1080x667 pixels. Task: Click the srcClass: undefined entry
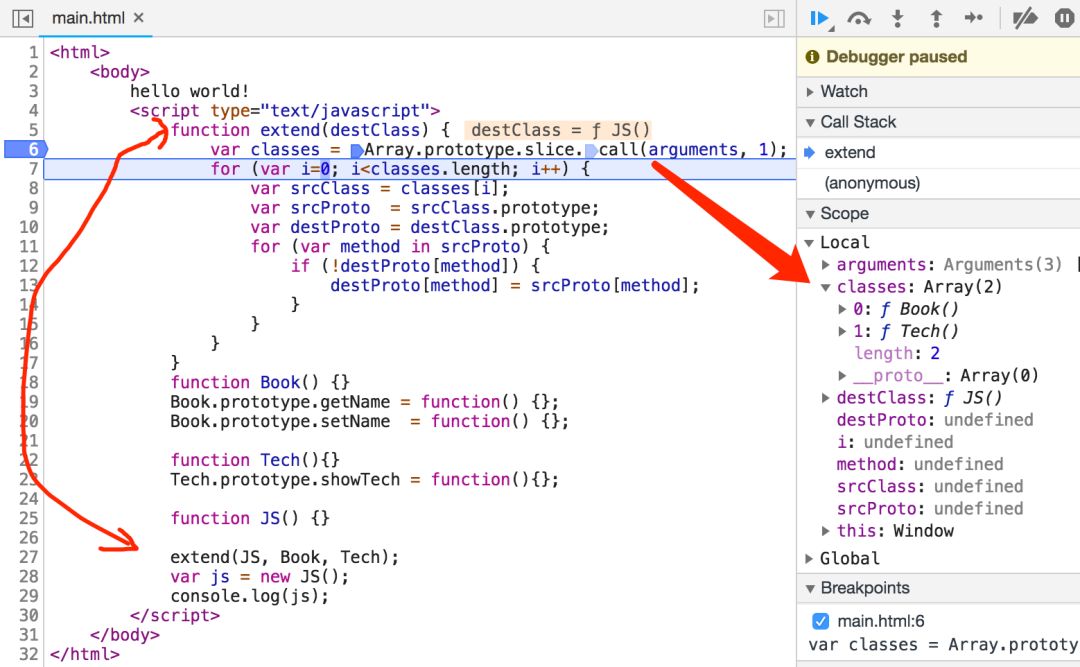[929, 486]
